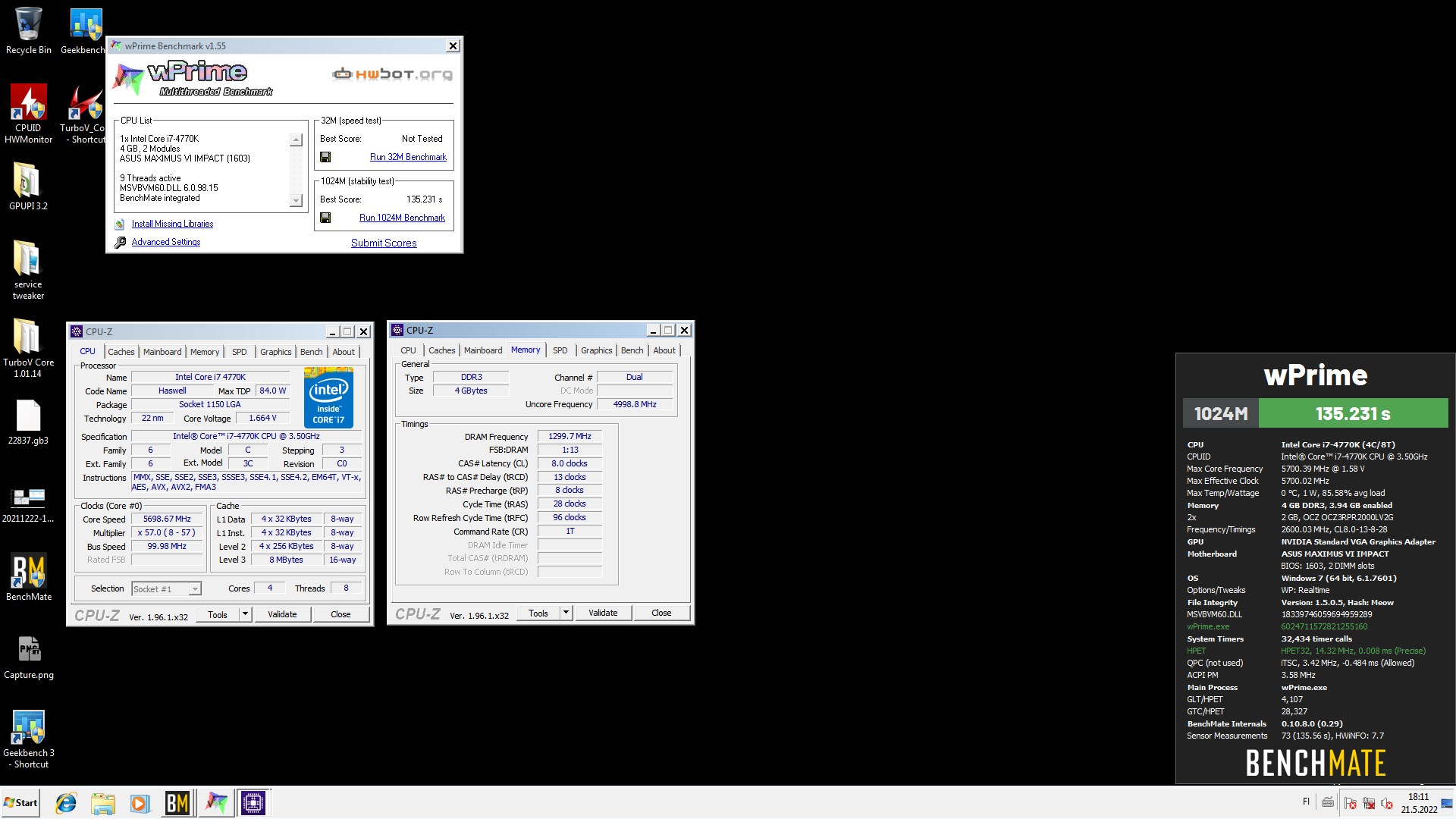Open the Recycle Bin desktop icon
The image size is (1456, 819).
tap(28, 31)
